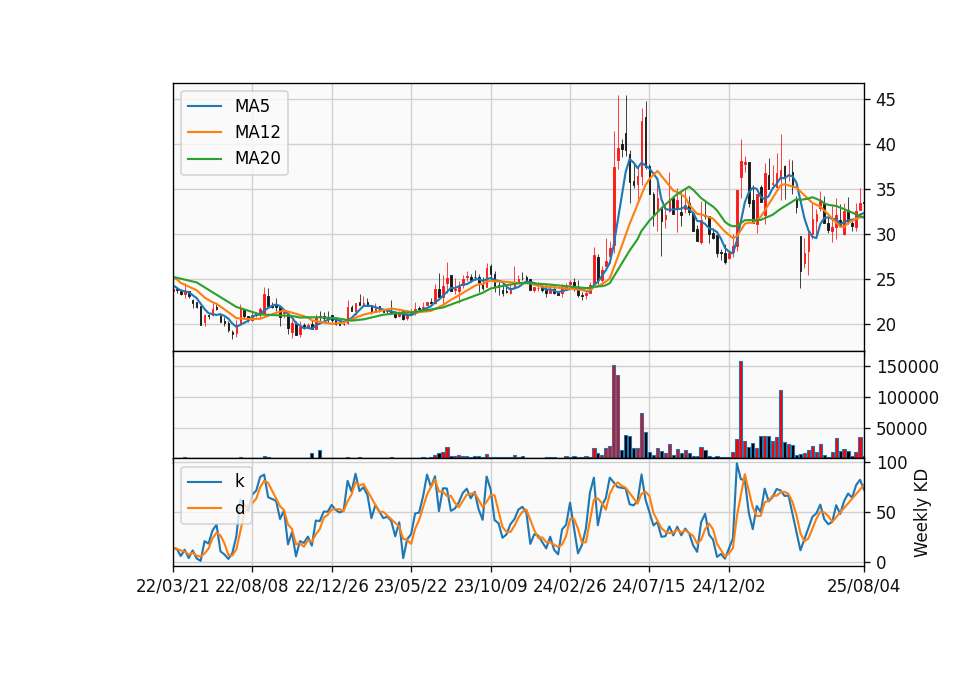Click the d legend label
This screenshot has width=960, height=690.
(x=240, y=508)
